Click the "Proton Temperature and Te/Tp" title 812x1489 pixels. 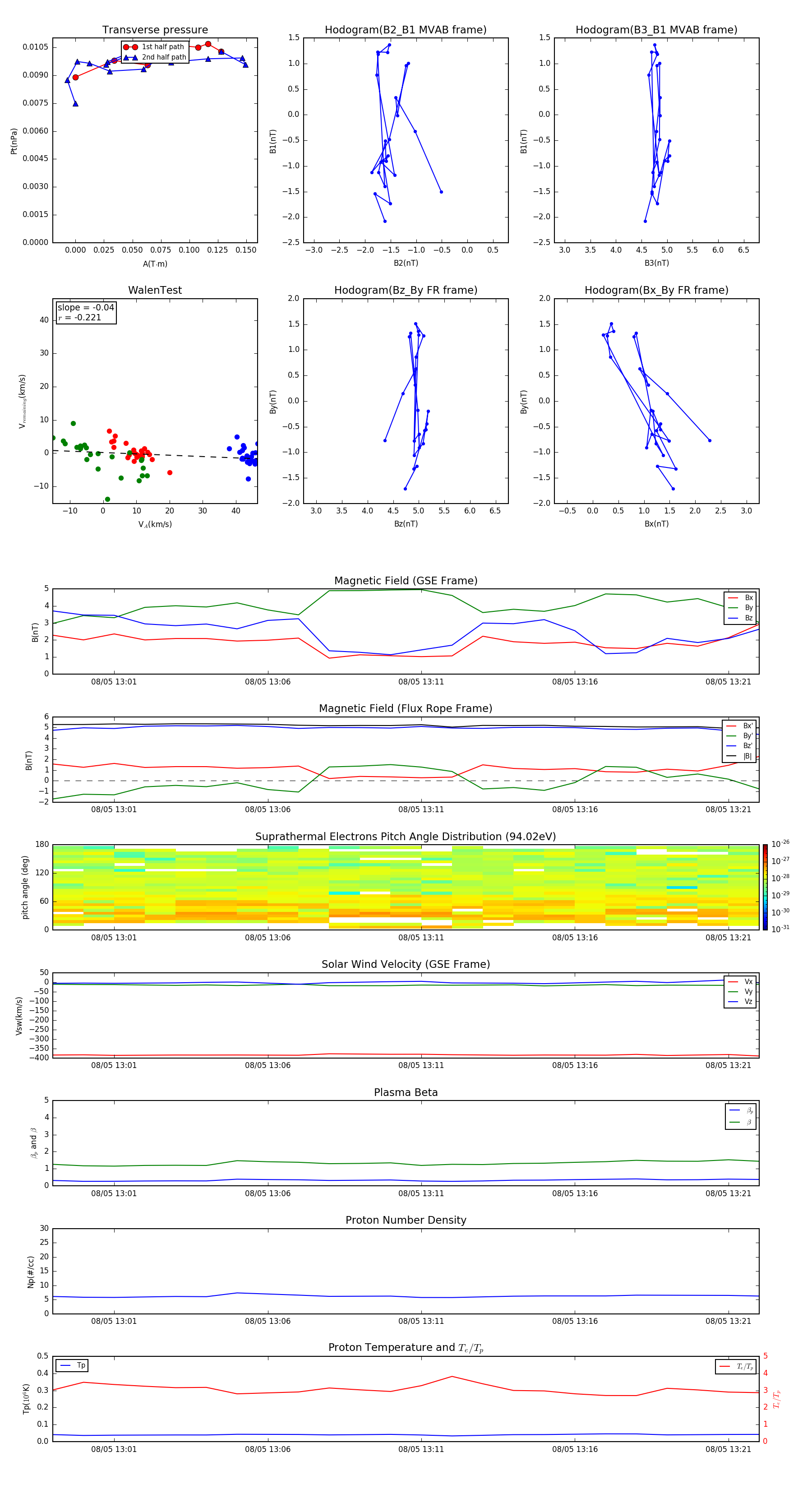click(x=406, y=1348)
